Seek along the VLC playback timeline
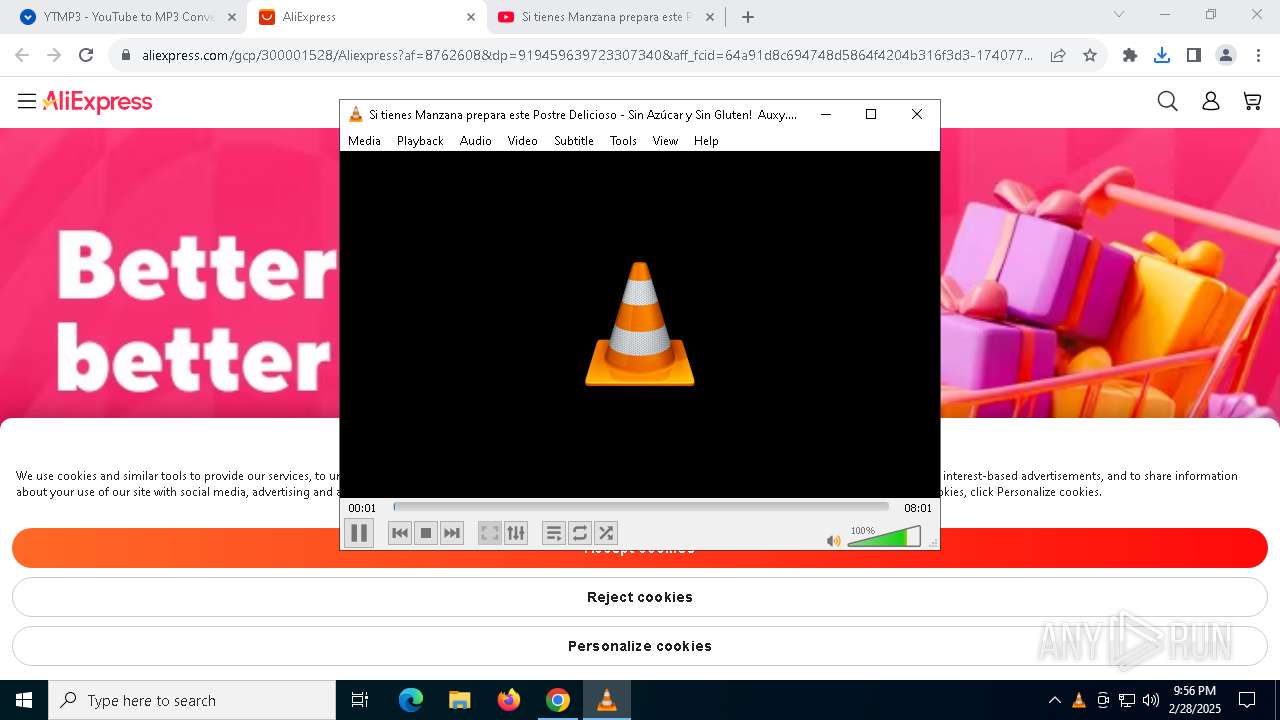Screen dimensions: 1280x720 (x=641, y=507)
